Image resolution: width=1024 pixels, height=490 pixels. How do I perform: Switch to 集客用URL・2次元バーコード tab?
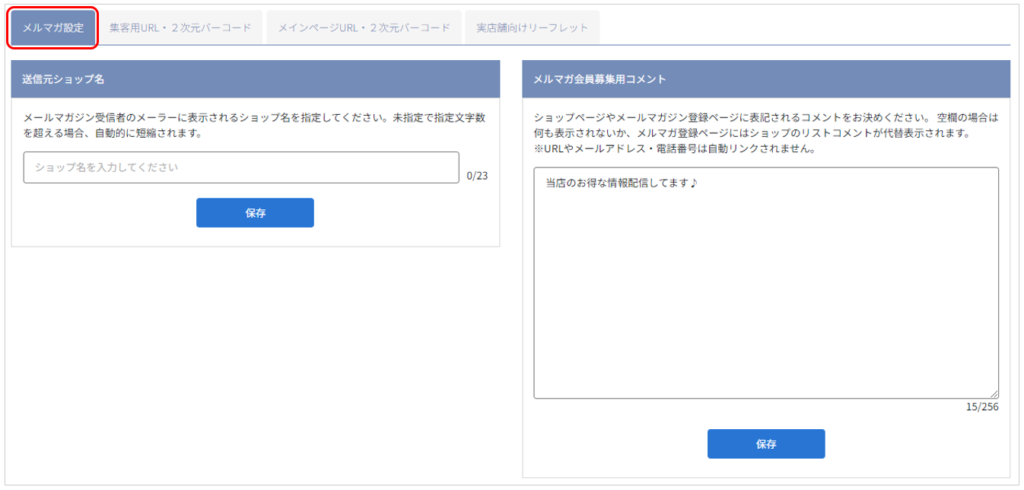(180, 28)
